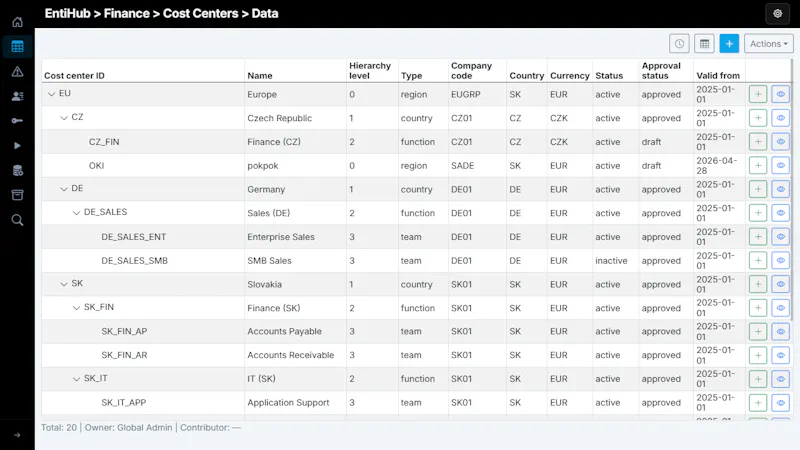
Task: Open the play icon in sidebar
Action: coord(17,145)
